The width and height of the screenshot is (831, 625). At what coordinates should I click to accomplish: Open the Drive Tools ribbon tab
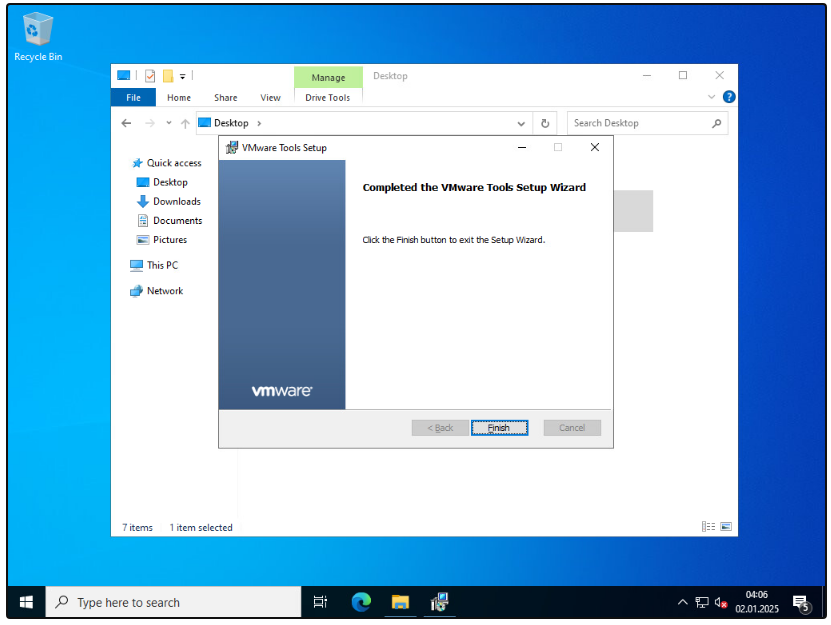coord(328,98)
